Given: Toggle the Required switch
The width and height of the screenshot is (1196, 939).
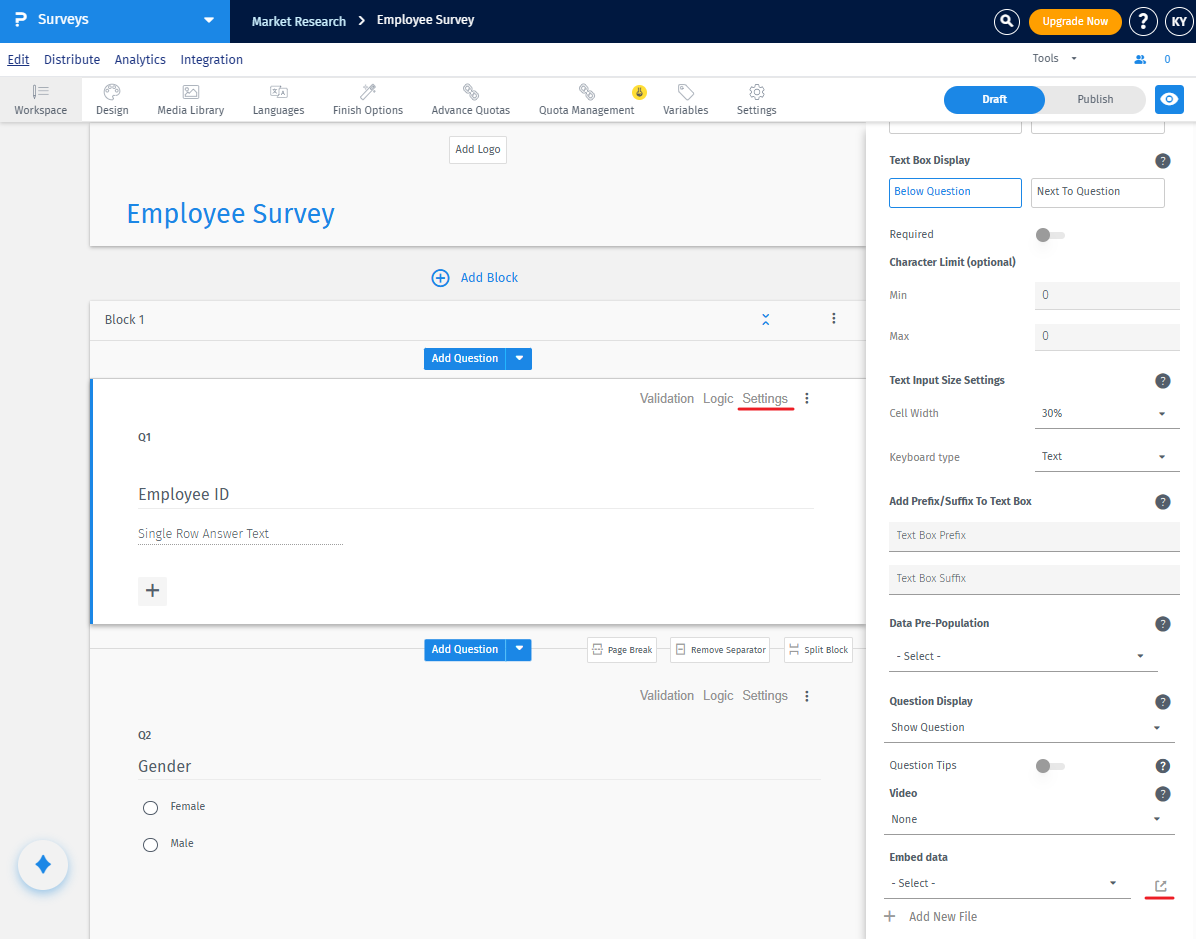Looking at the screenshot, I should pyautogui.click(x=1050, y=235).
